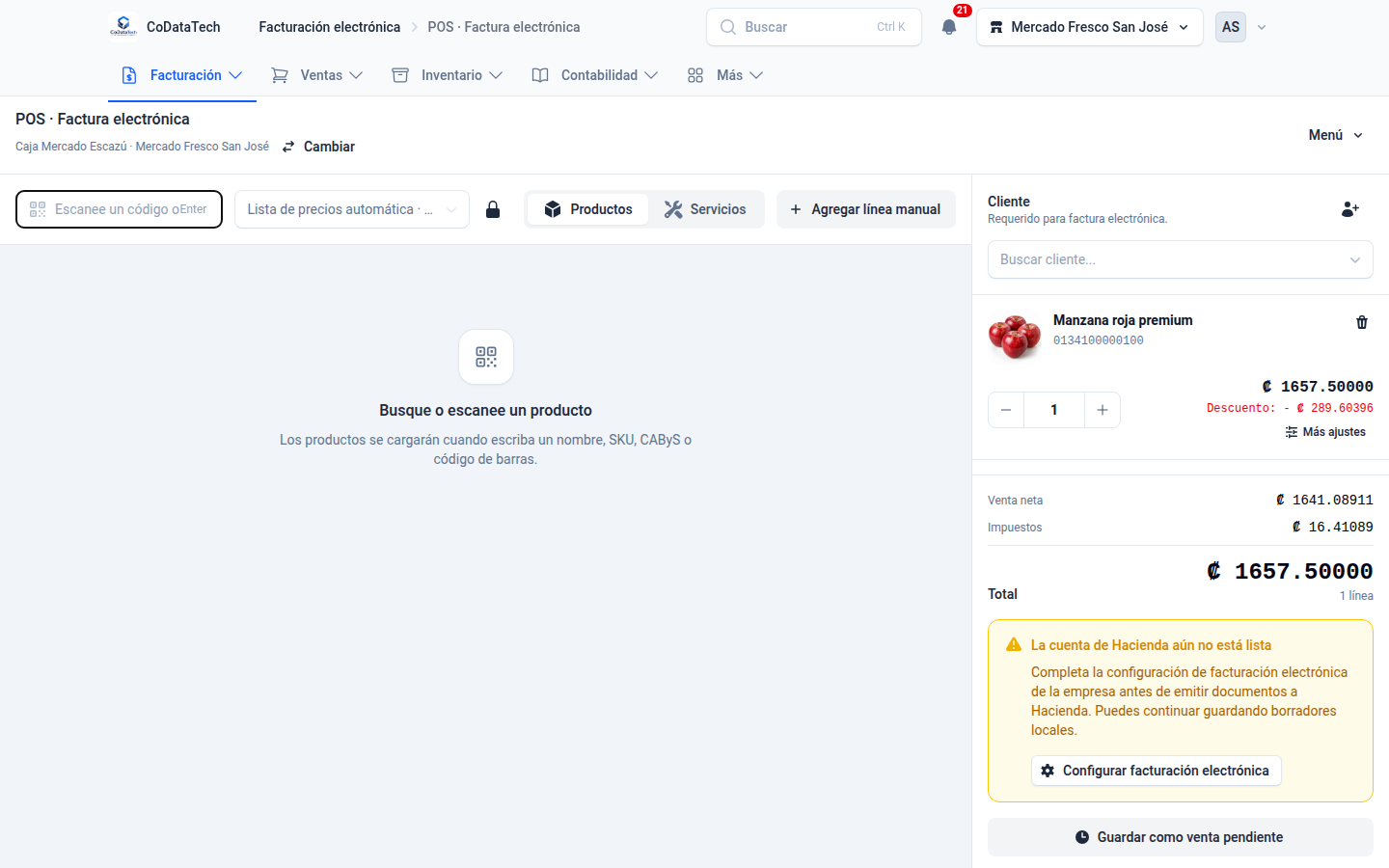1389x868 pixels.
Task: Switch to the Productos toggle
Action: click(588, 209)
